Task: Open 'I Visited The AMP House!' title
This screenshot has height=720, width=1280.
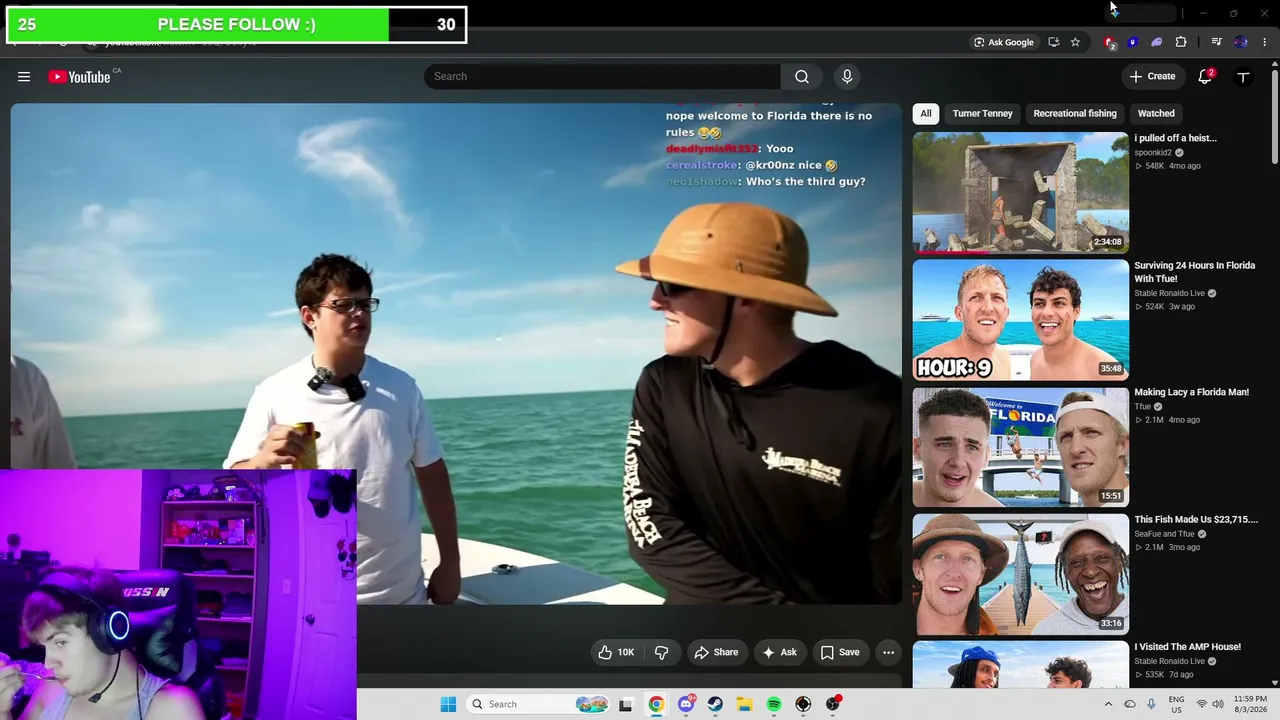Action: tap(1187, 647)
